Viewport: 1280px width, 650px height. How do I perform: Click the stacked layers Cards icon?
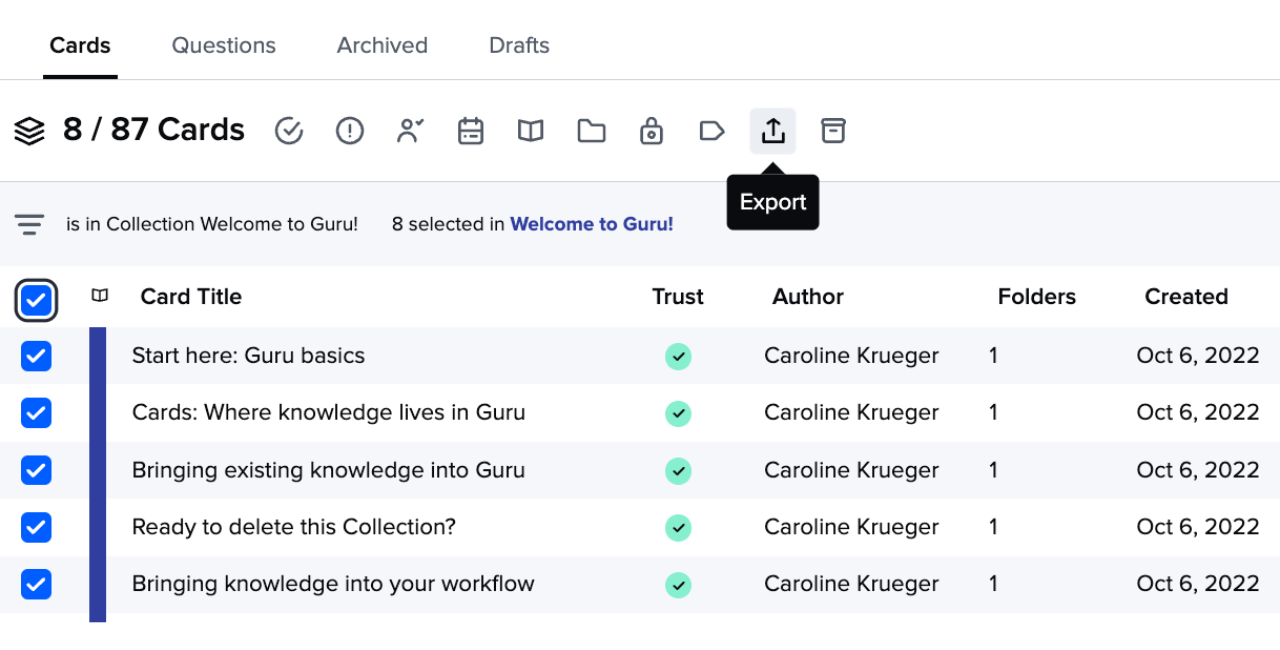point(30,131)
